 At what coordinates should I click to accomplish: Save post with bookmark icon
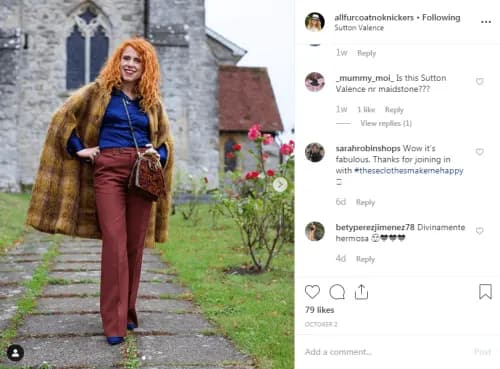pyautogui.click(x=485, y=292)
